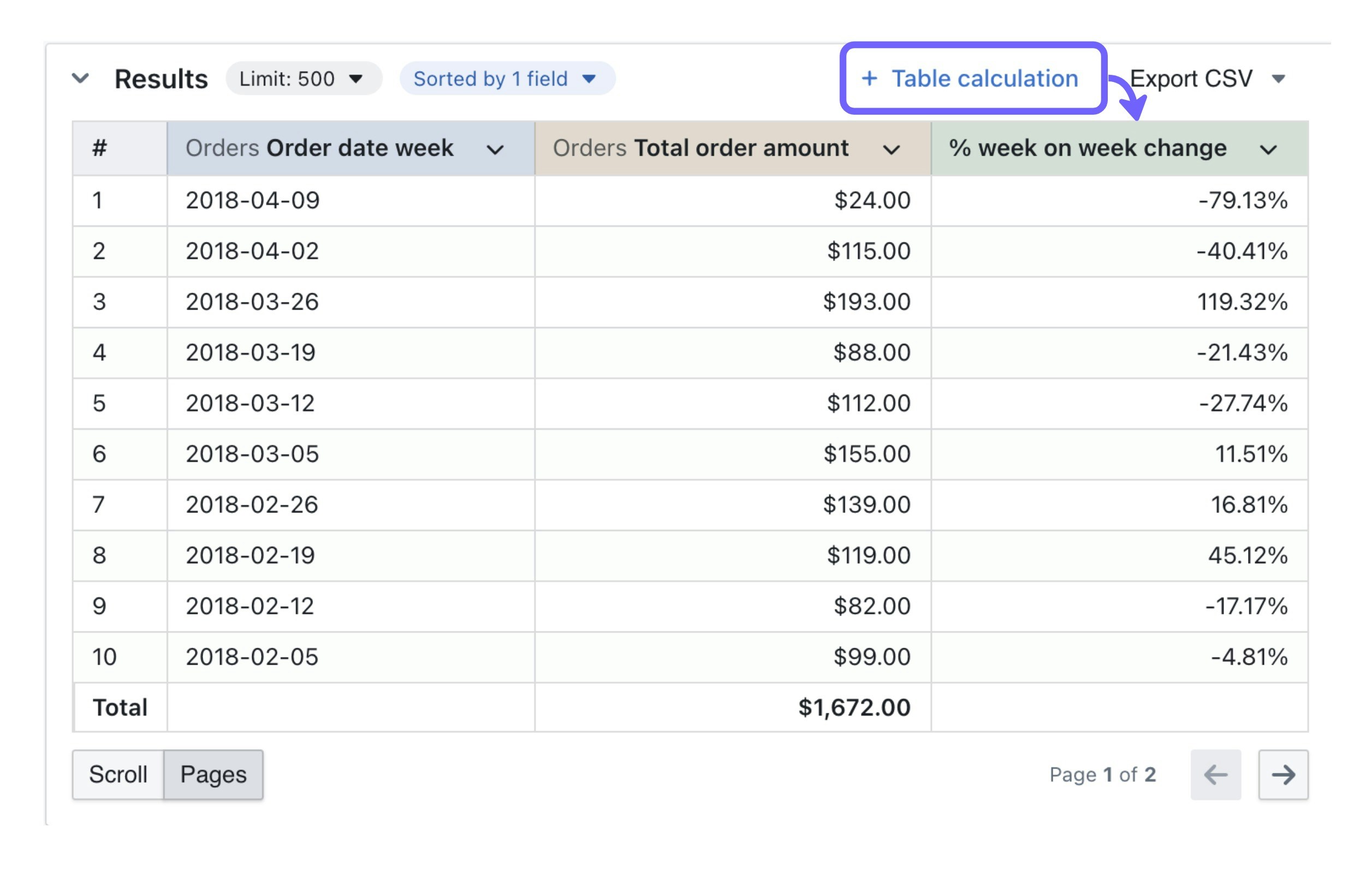Viewport: 1372px width, 869px height.
Task: Switch to Pages view mode
Action: click(x=213, y=775)
